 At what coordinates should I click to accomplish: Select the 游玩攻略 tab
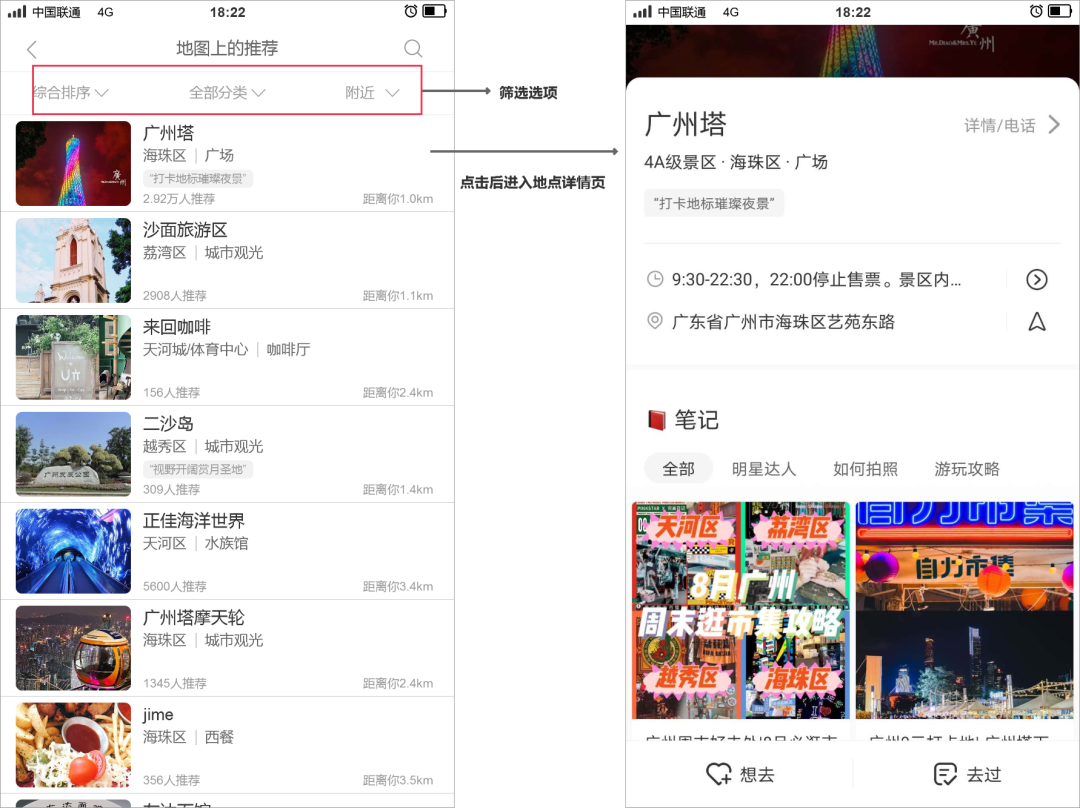[x=966, y=468]
